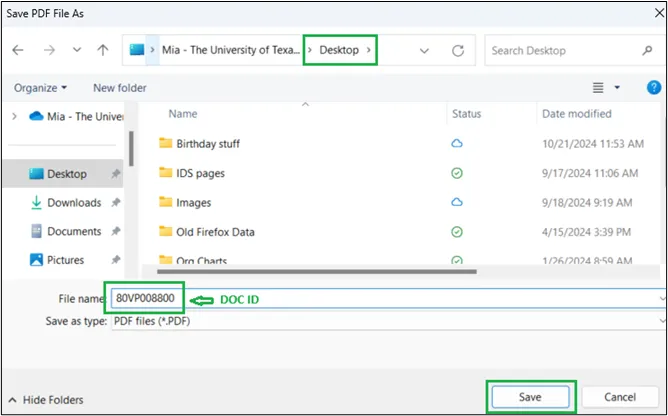Select Downloads in the navigation pane
Image resolution: width=668 pixels, height=416 pixels.
click(73, 203)
